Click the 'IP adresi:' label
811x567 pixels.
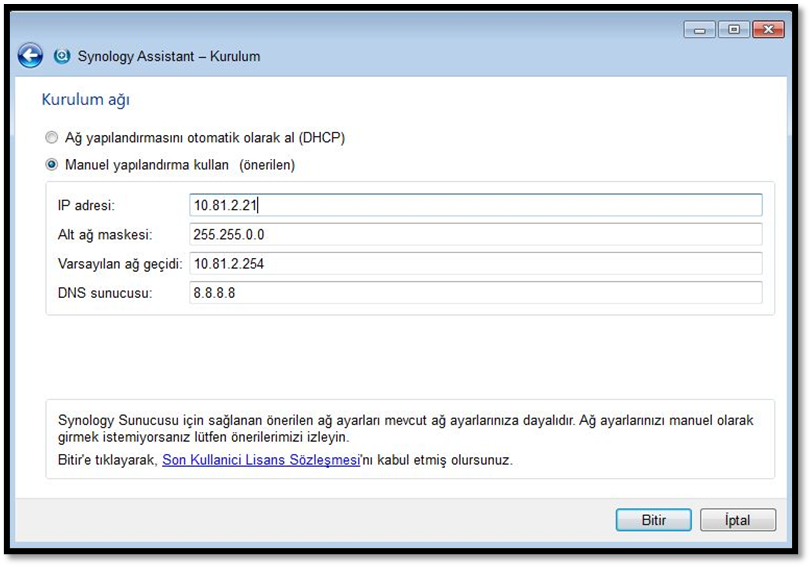coord(87,205)
